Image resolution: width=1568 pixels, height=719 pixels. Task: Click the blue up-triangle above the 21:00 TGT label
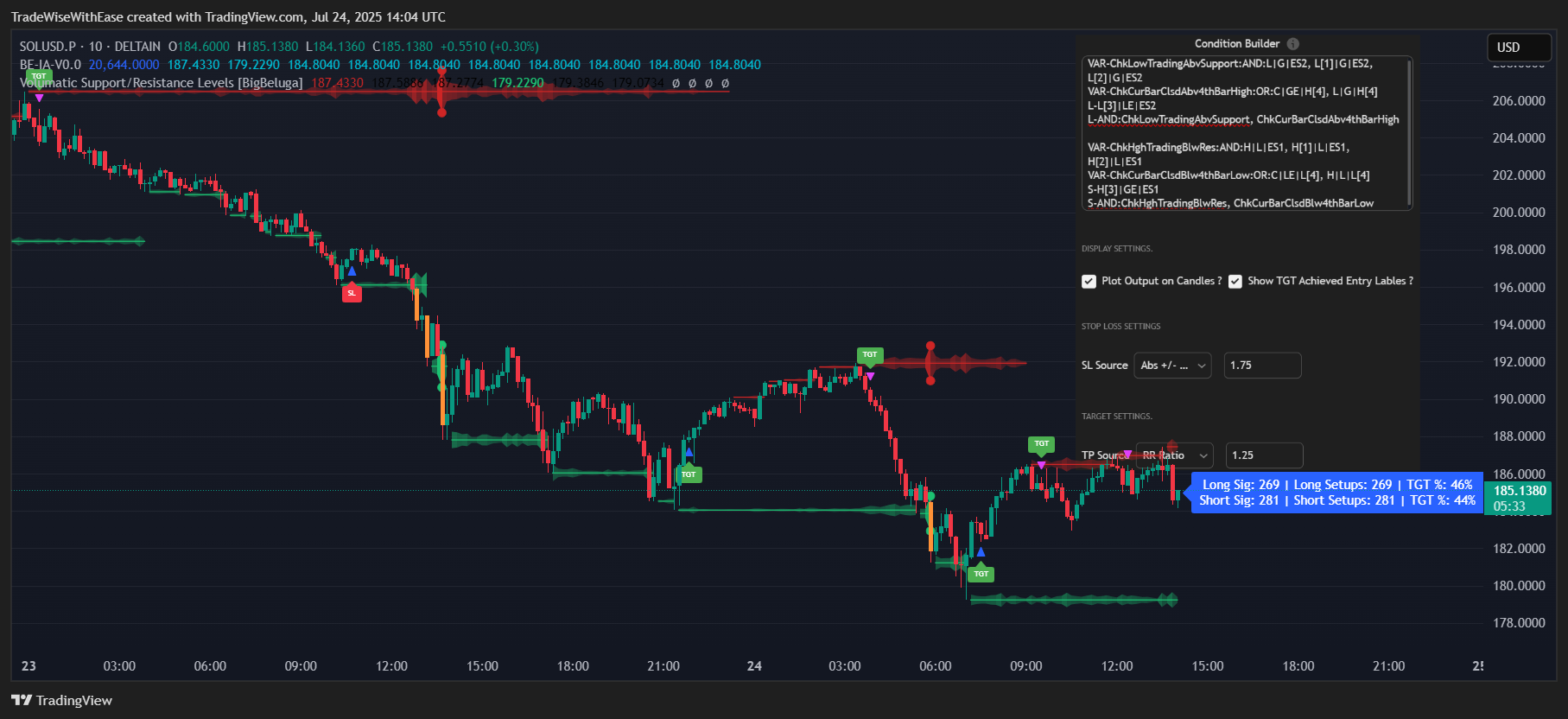[689, 452]
